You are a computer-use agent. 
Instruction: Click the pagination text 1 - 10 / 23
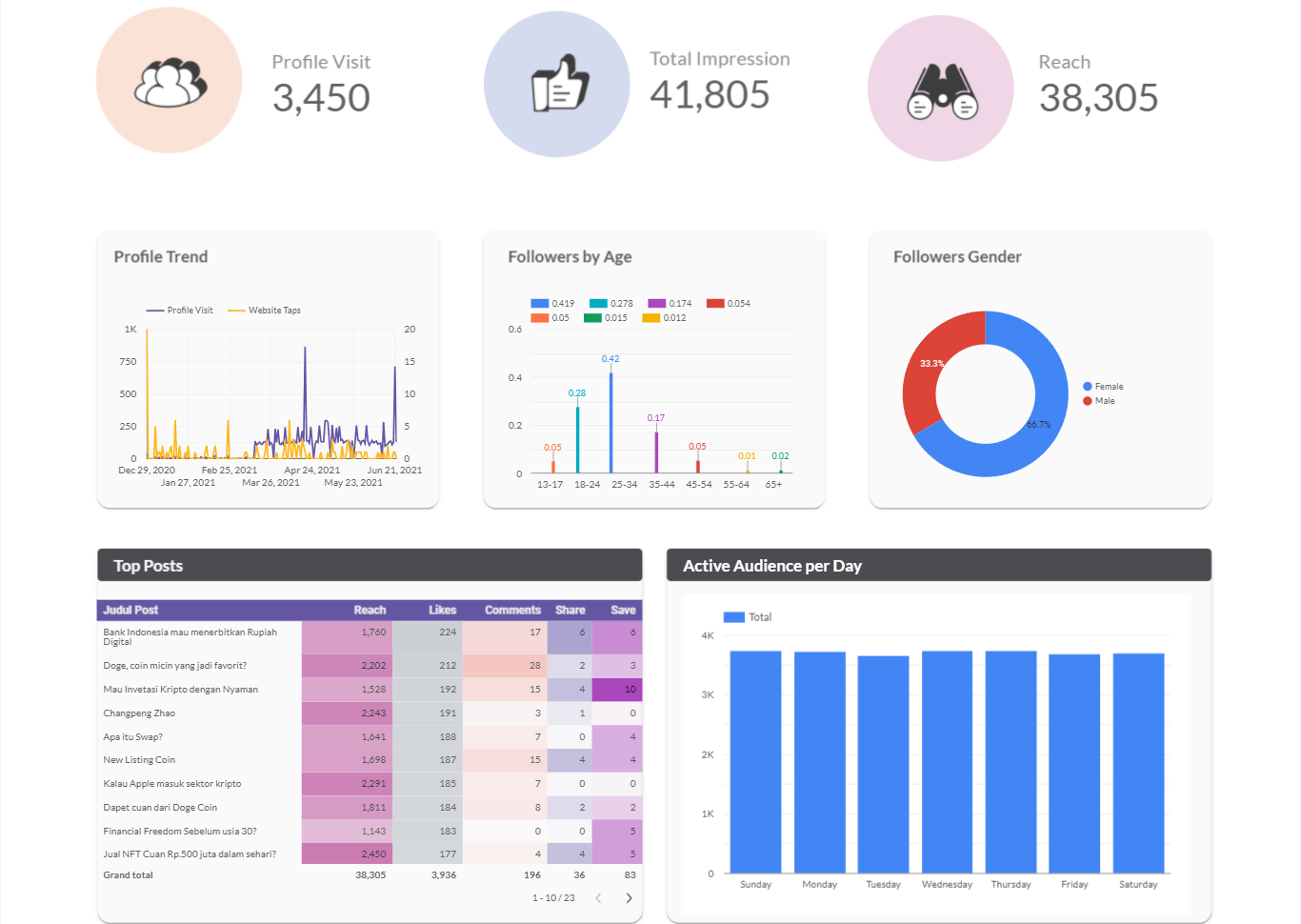click(553, 898)
